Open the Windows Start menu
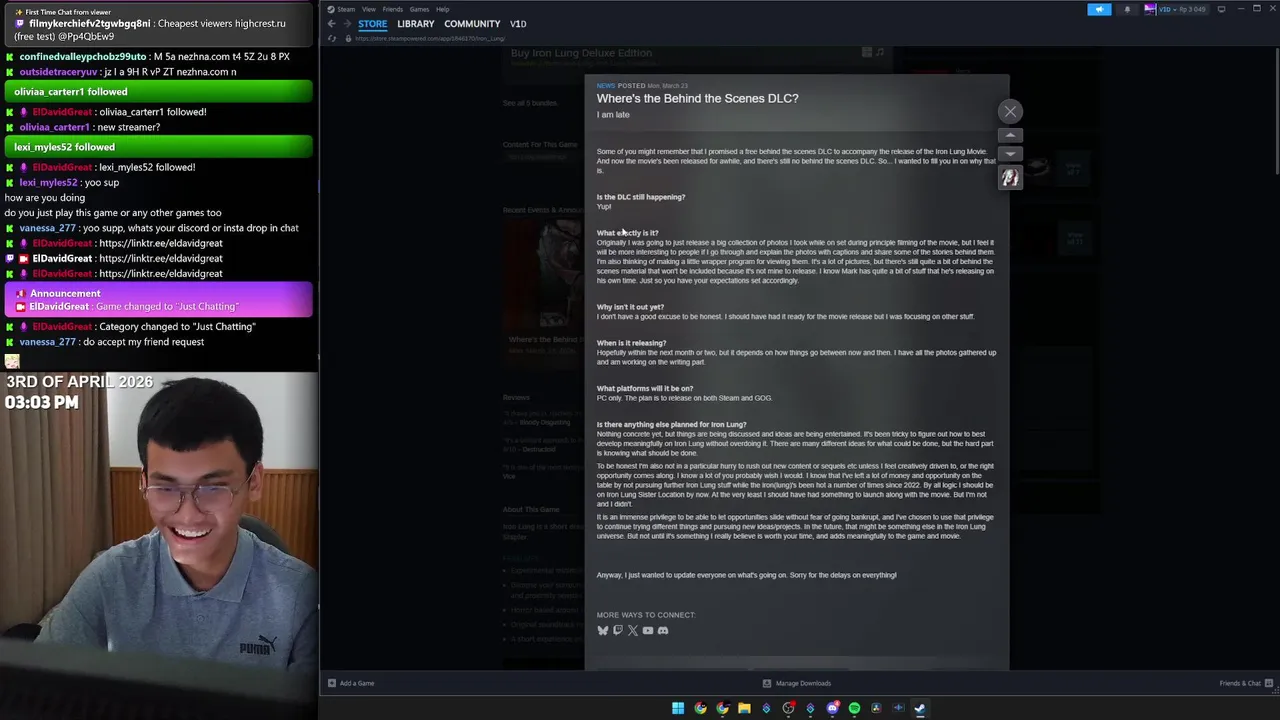The width and height of the screenshot is (1280, 720). tap(678, 709)
